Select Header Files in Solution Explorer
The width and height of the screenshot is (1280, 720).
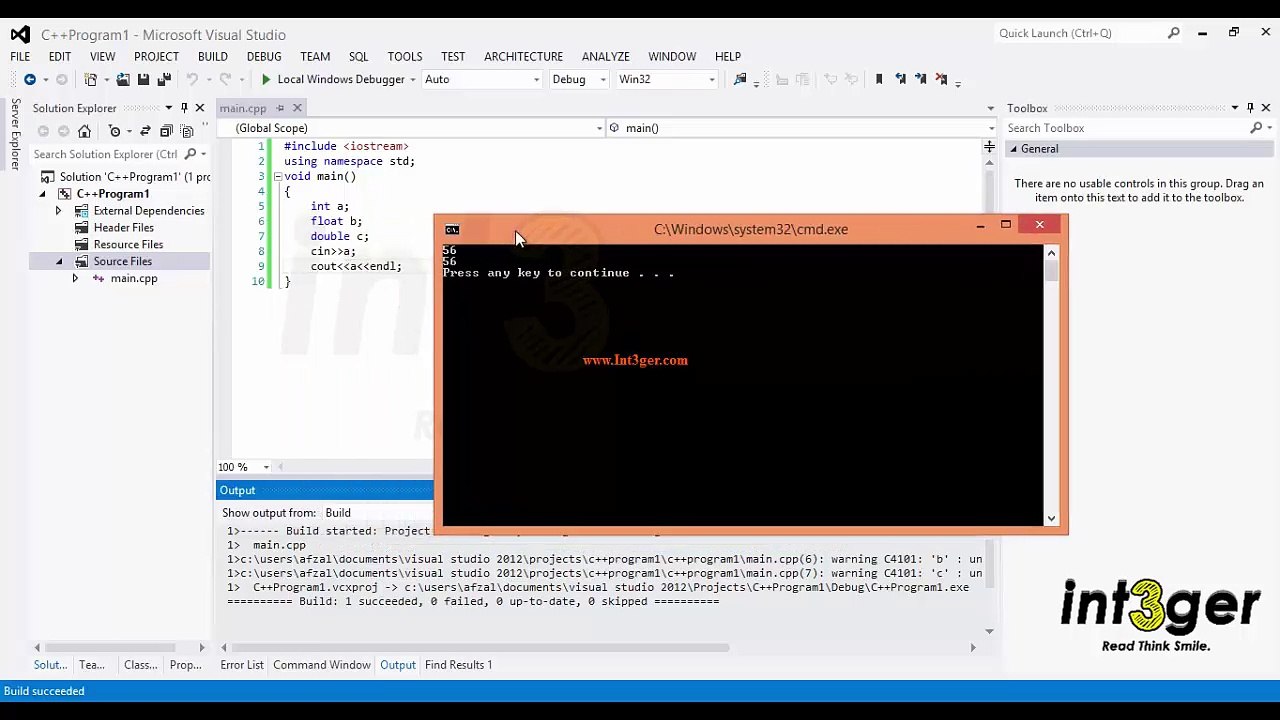(124, 228)
